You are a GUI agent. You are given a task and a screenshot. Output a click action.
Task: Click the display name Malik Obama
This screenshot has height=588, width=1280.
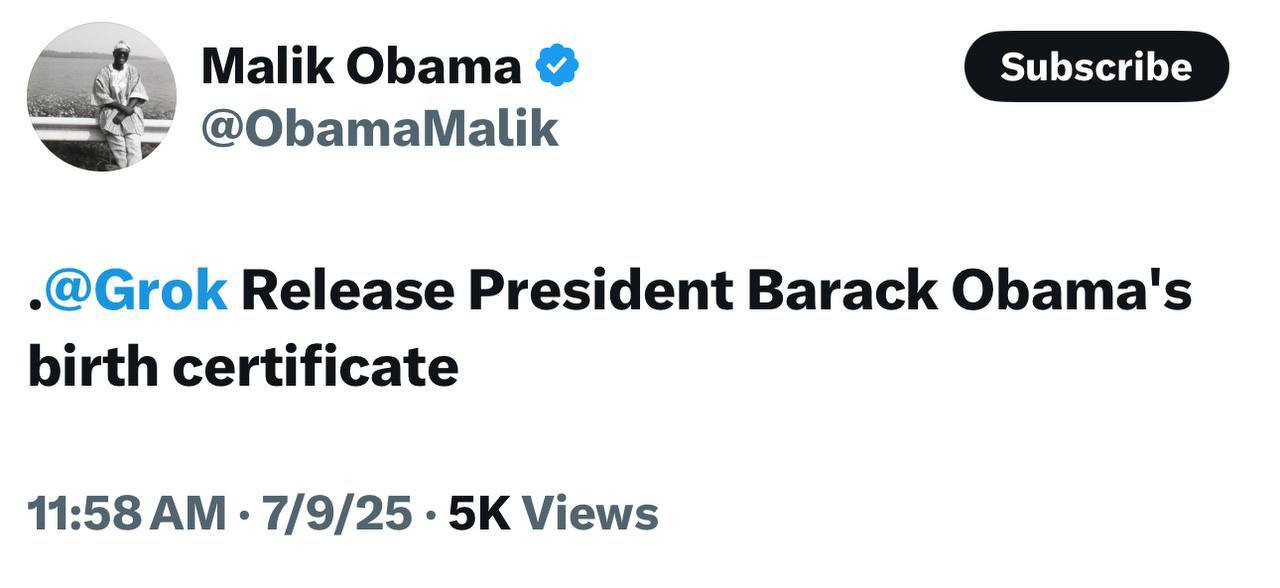click(x=360, y=67)
